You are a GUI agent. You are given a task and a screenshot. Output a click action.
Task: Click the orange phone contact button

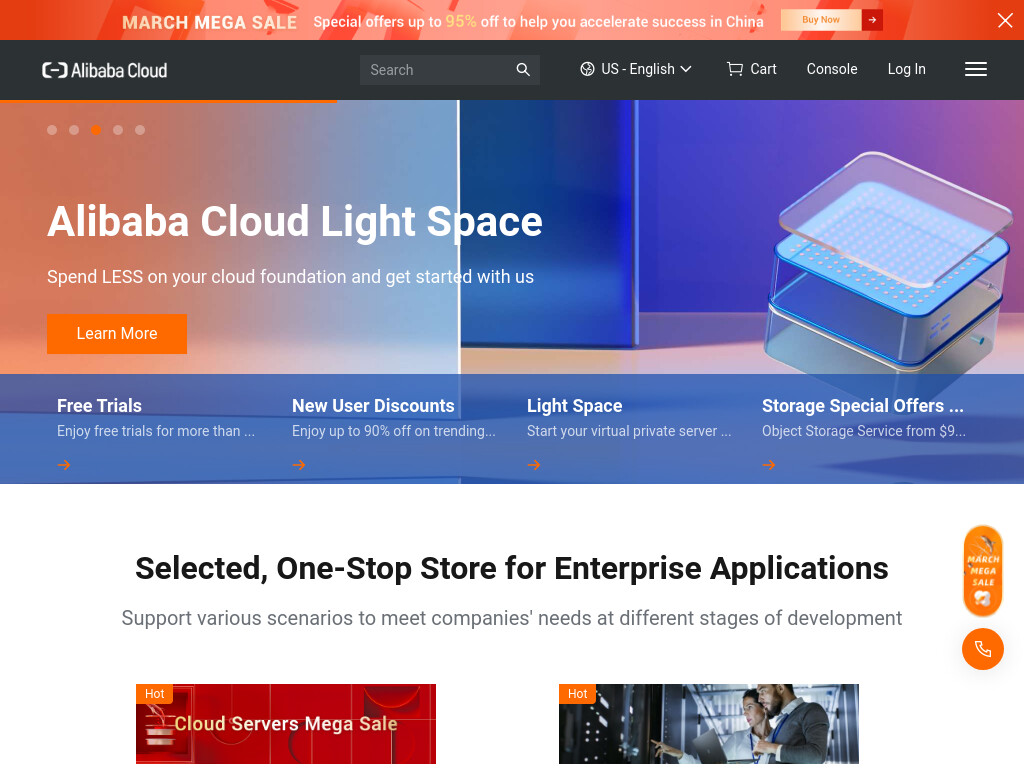983,649
